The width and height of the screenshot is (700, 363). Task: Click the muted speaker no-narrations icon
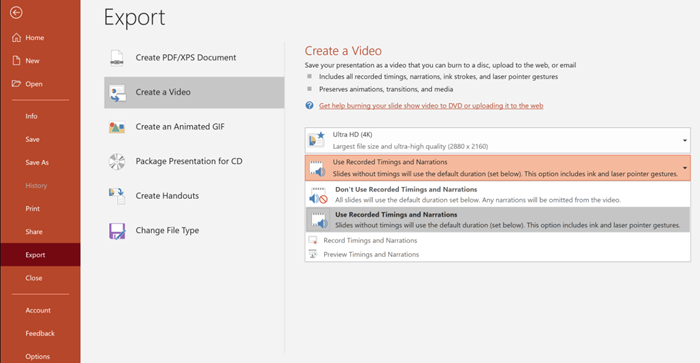(318, 196)
